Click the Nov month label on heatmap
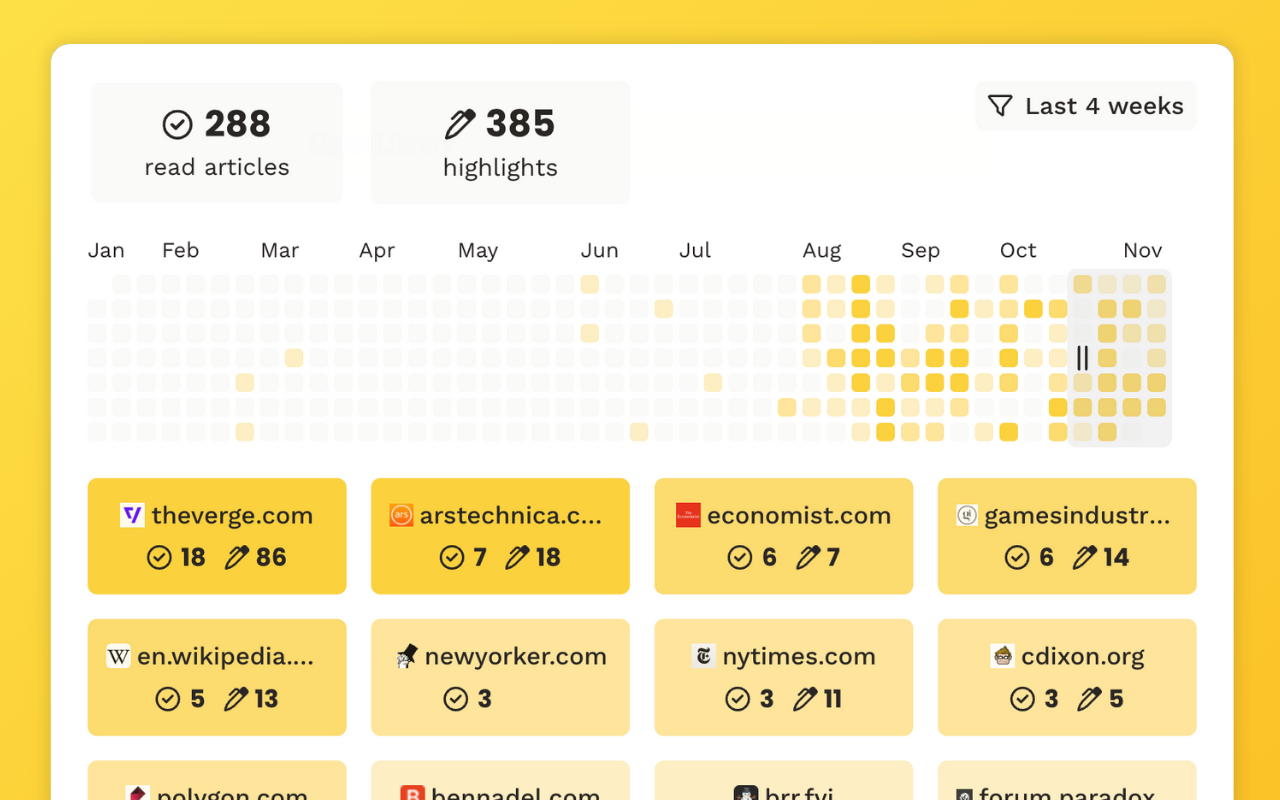 pos(1142,250)
